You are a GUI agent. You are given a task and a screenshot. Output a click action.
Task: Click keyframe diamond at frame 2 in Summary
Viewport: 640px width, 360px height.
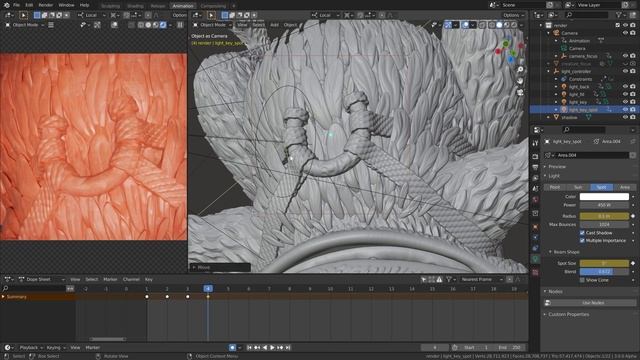point(167,297)
